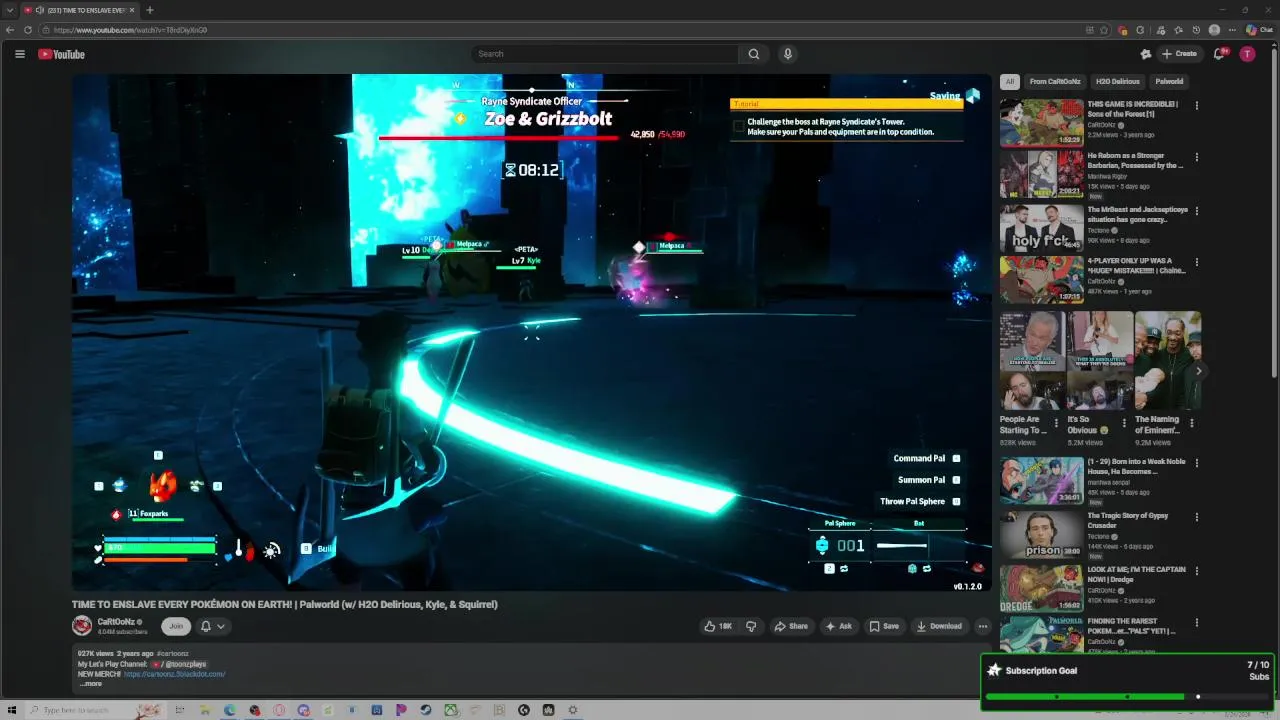Open the 'It's So Obvious' short
Viewport: 1280px width, 720px height.
click(x=1100, y=360)
